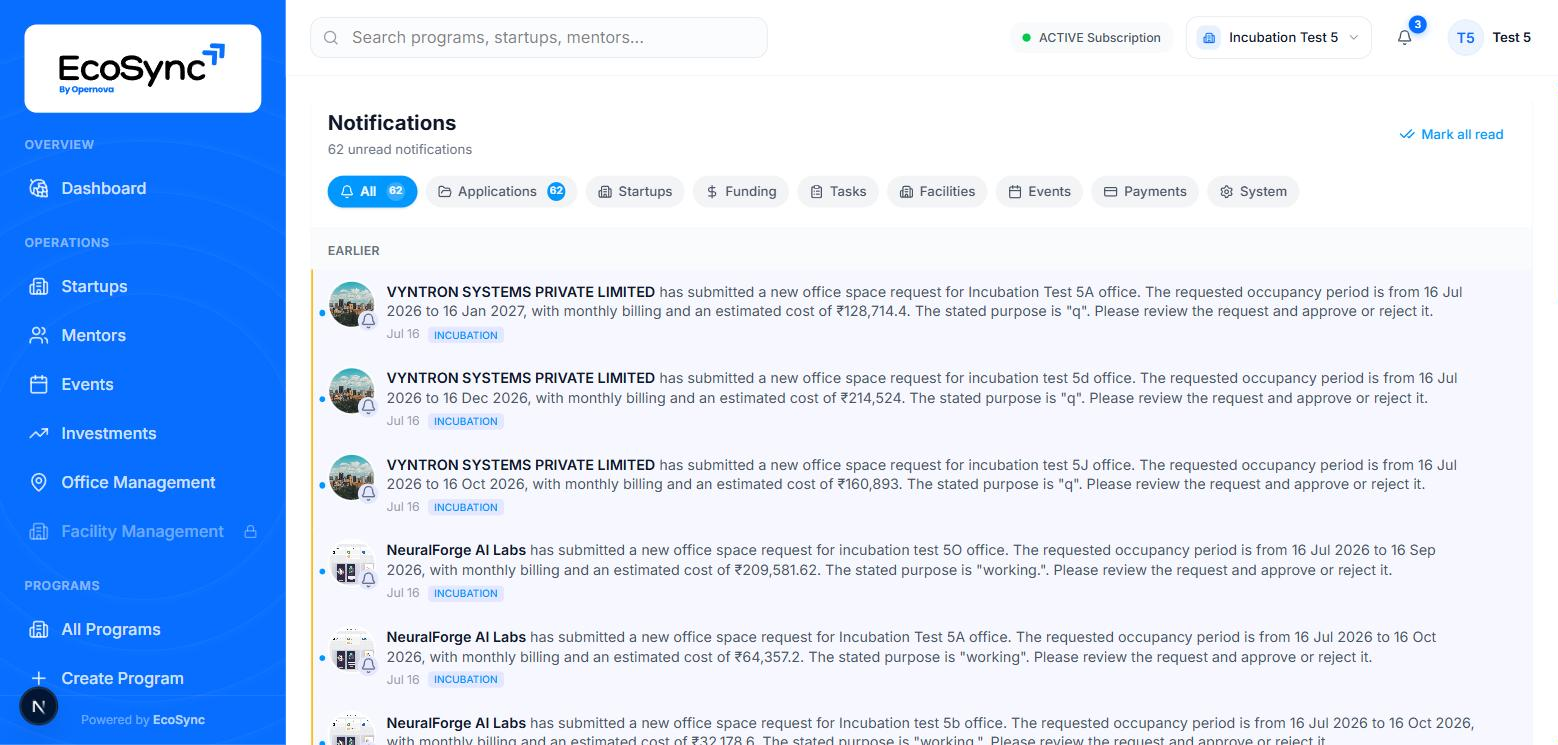
Task: Open the notification bell in header
Action: (1405, 37)
